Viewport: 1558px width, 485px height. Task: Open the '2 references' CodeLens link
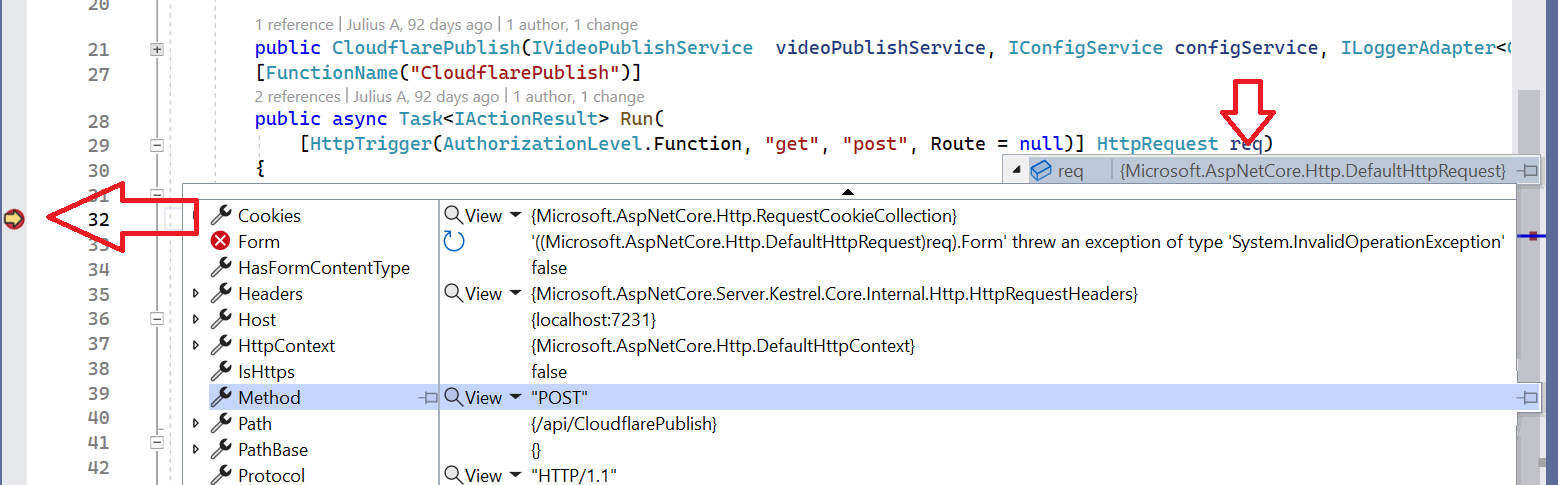click(x=297, y=97)
